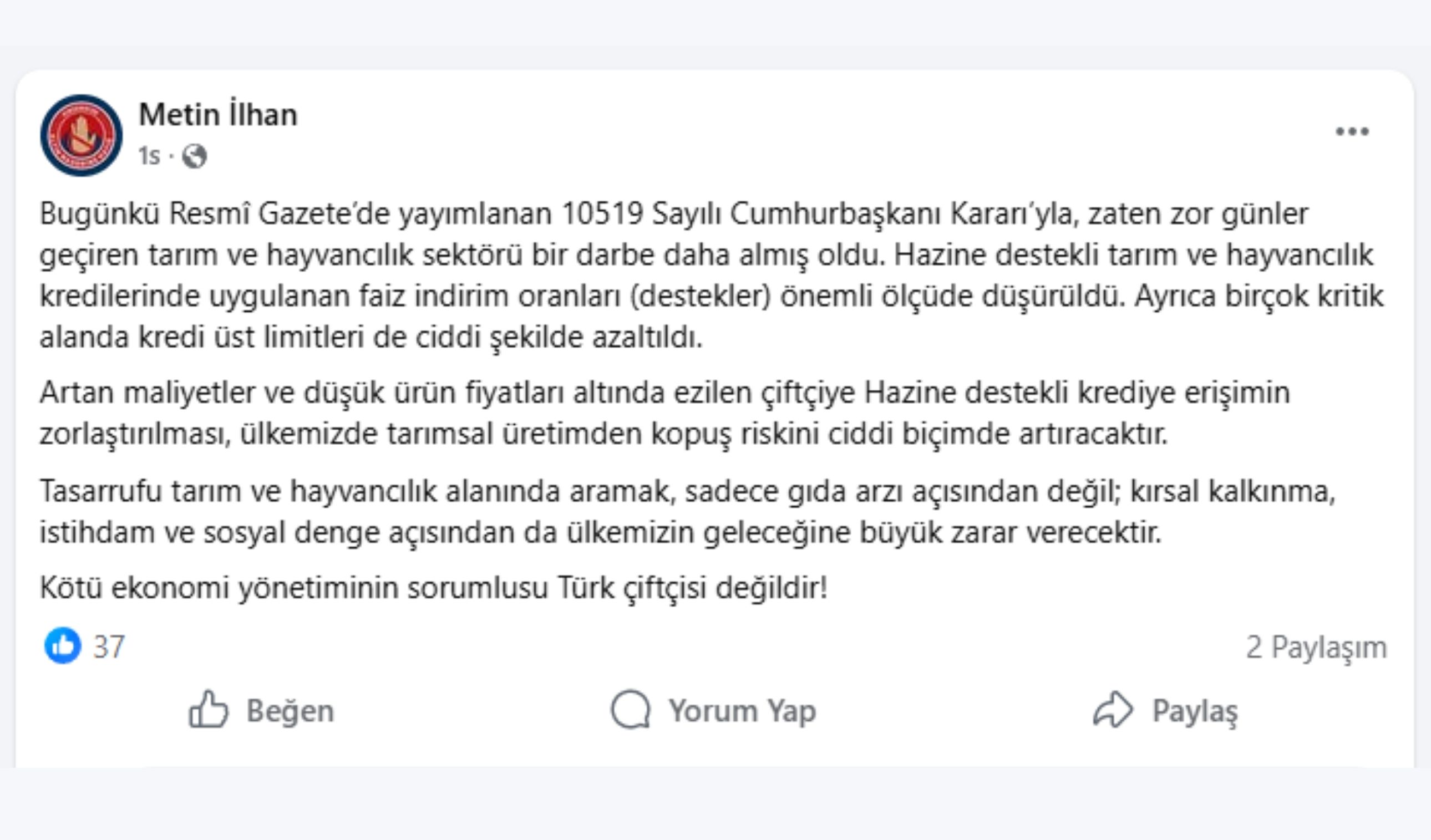Open Metin İlhan's profile name link
The image size is (1431, 840).
tap(218, 115)
